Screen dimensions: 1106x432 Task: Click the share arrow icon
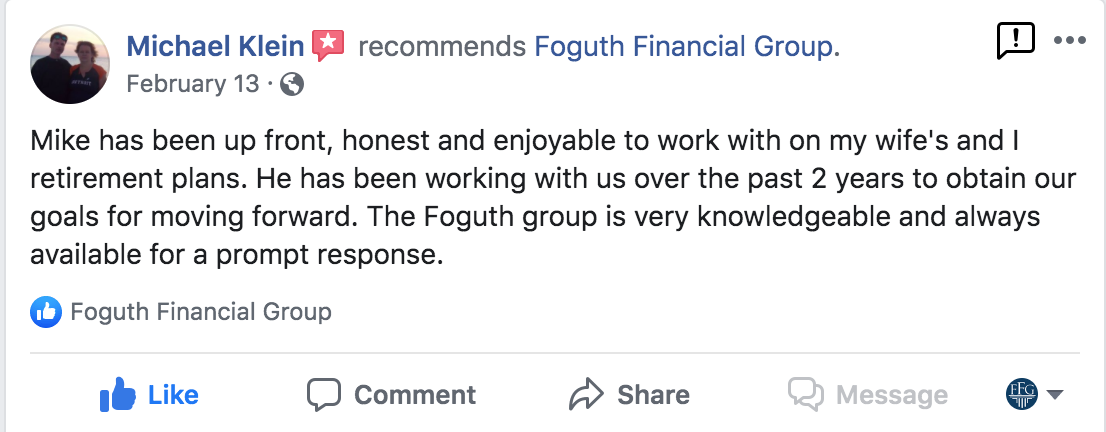(586, 394)
